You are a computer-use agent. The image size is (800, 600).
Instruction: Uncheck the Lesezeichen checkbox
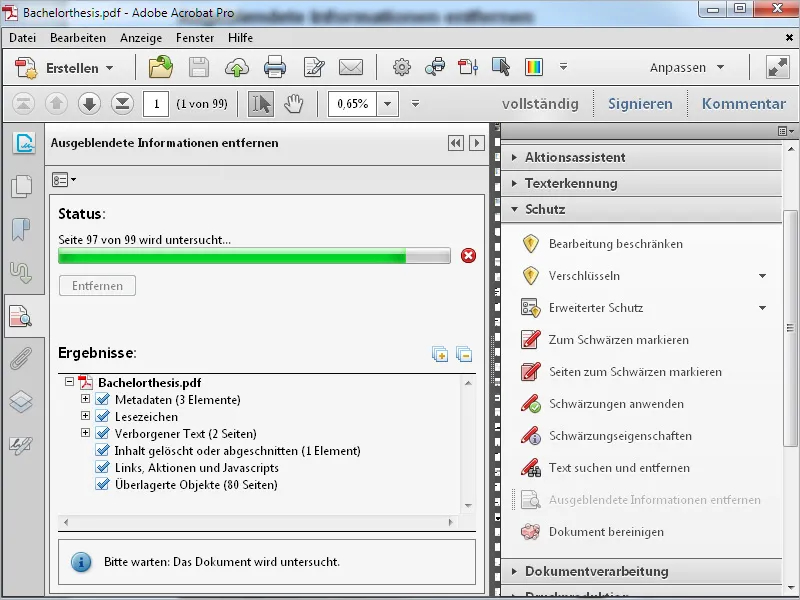tap(103, 416)
